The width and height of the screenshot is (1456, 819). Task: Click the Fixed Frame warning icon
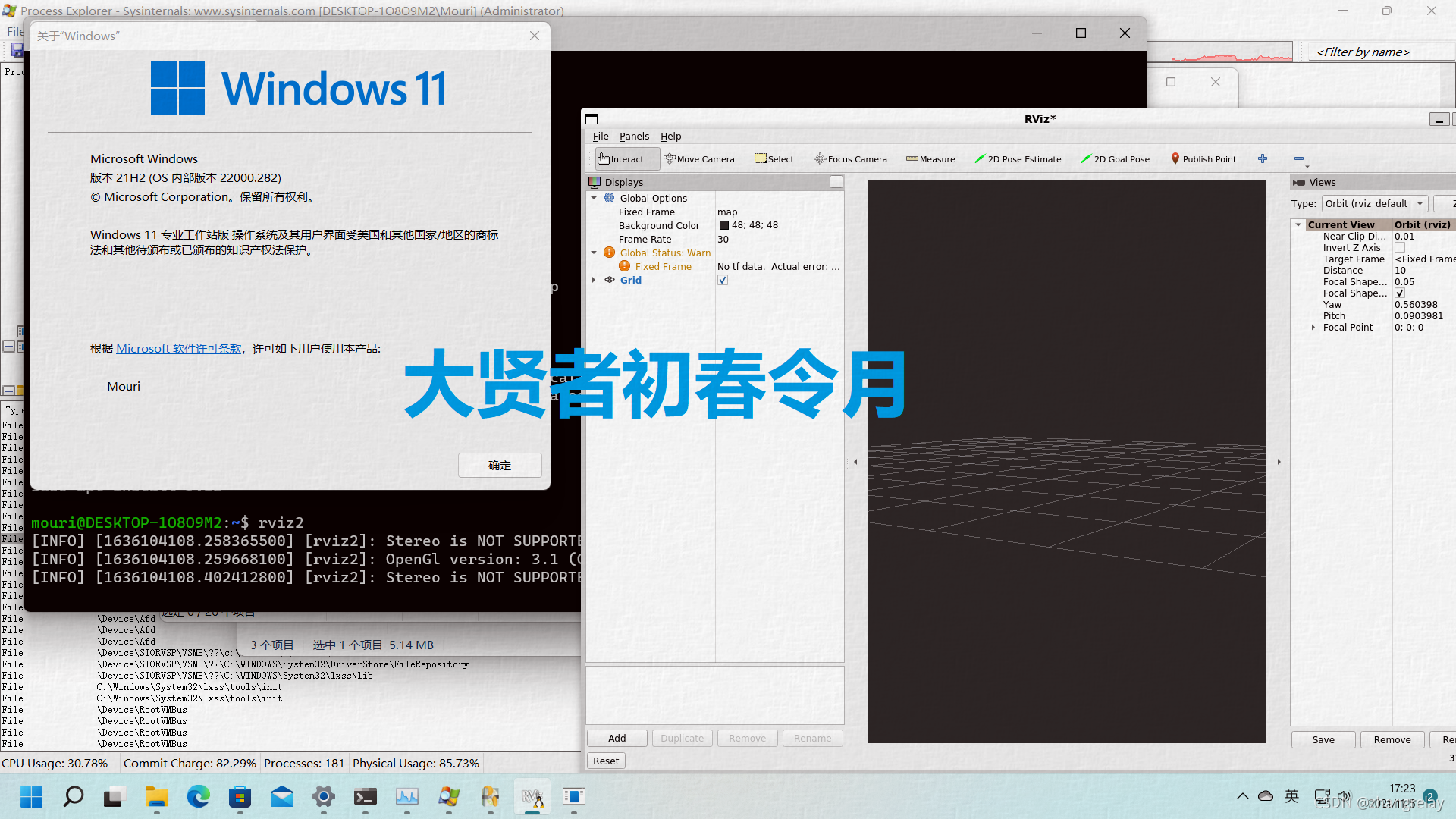pyautogui.click(x=624, y=266)
